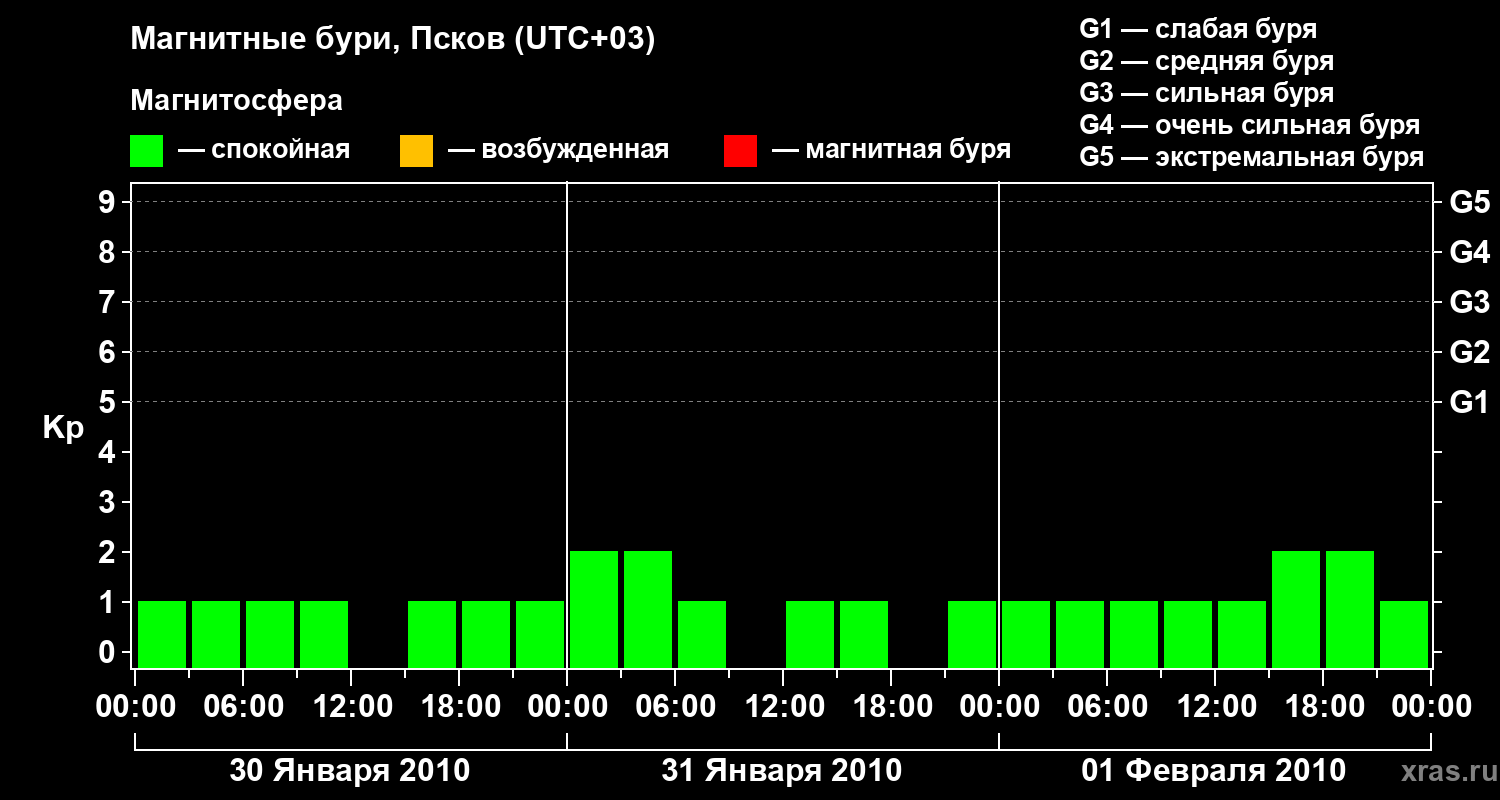1500x800 pixels.
Task: Click the '— магнитная буря' legend label
Action: pos(892,150)
